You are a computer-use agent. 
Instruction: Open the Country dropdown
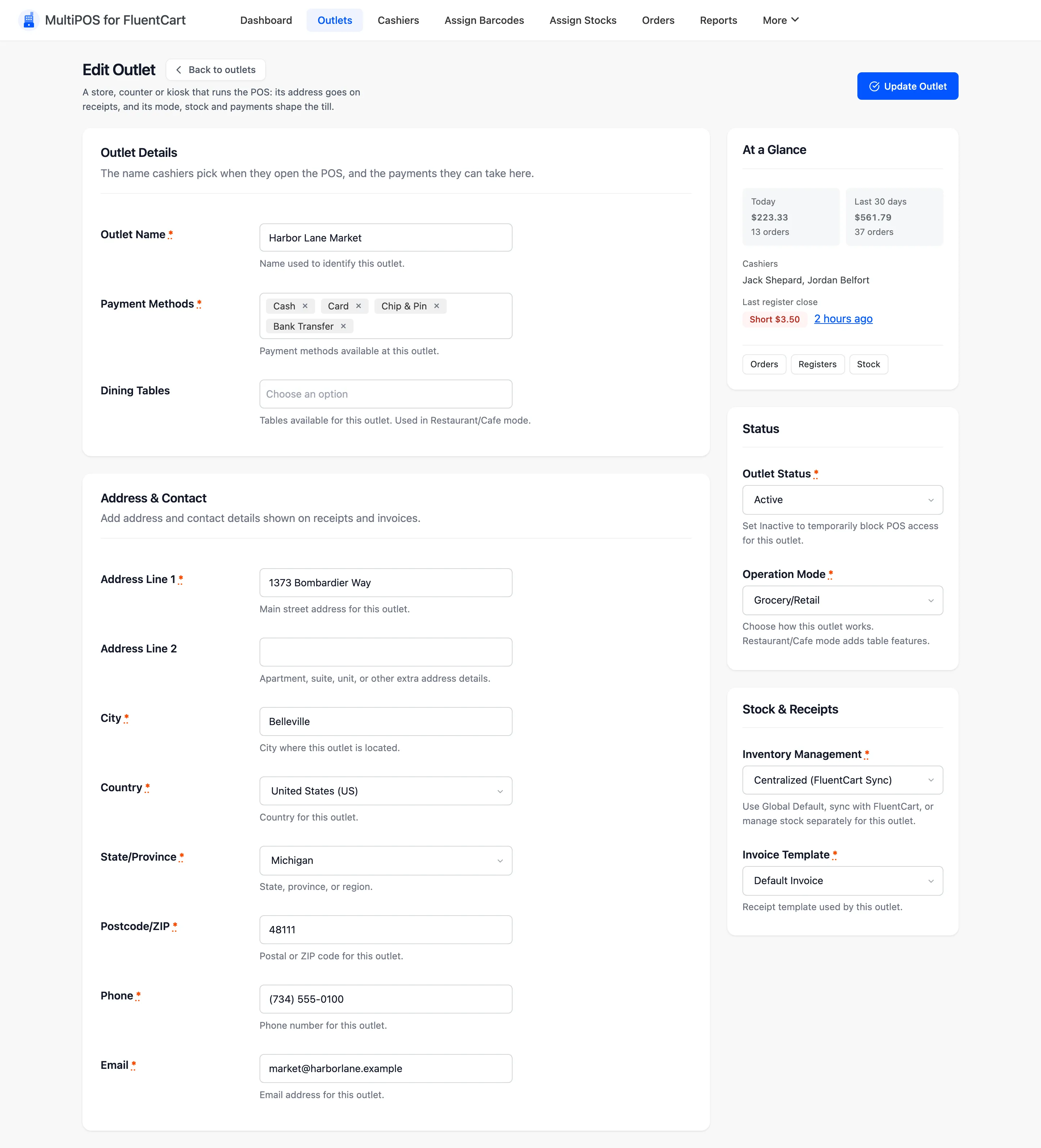tap(386, 791)
